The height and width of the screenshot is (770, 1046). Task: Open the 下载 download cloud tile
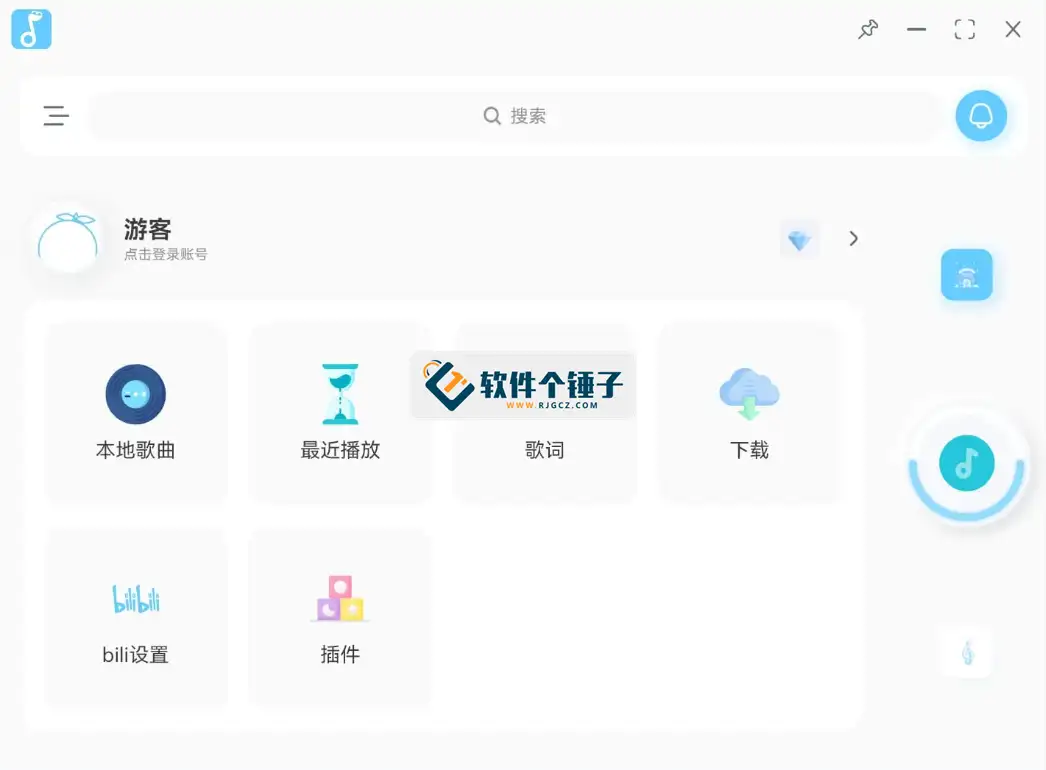[x=749, y=412]
